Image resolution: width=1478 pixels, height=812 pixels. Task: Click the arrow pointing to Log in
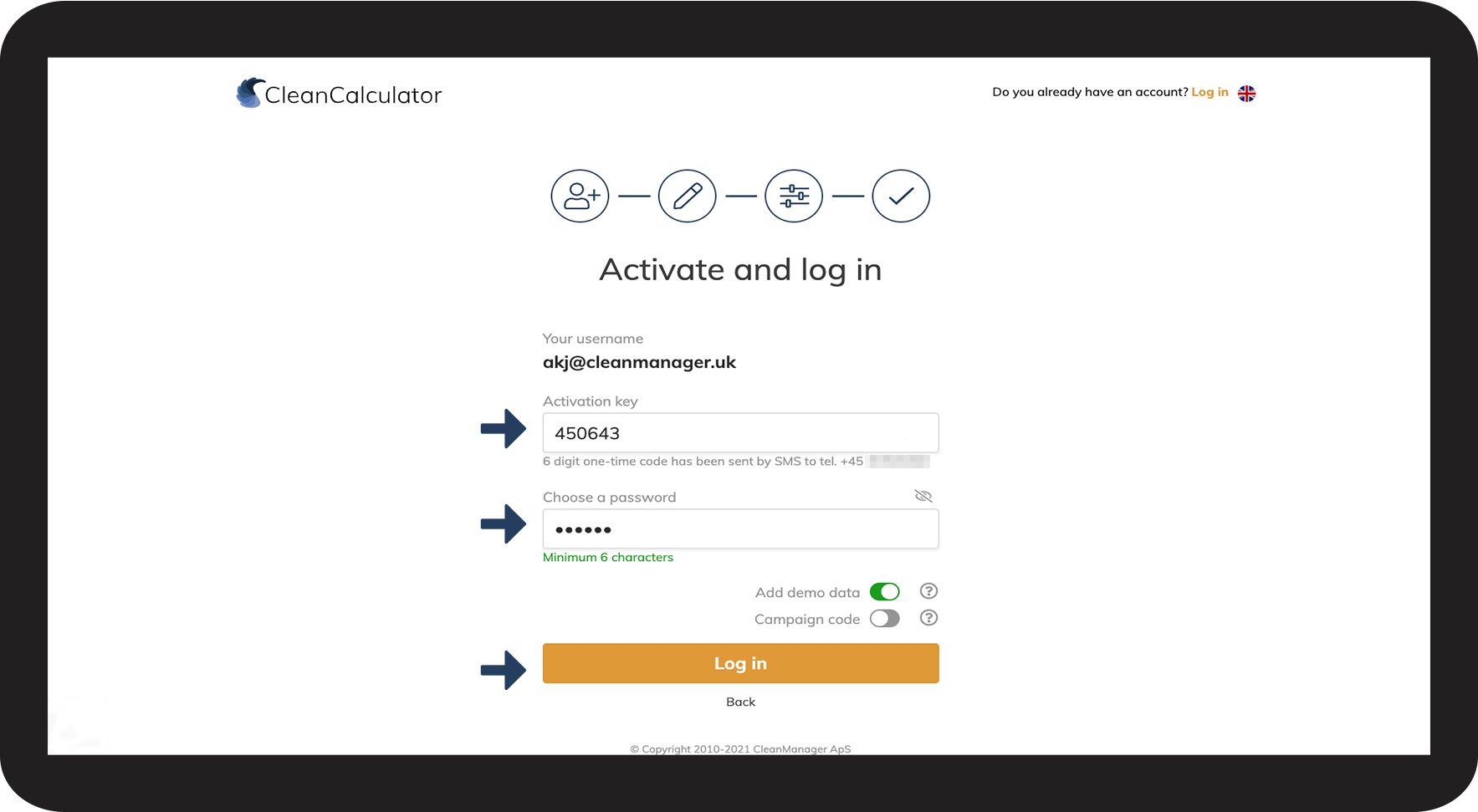pos(504,670)
